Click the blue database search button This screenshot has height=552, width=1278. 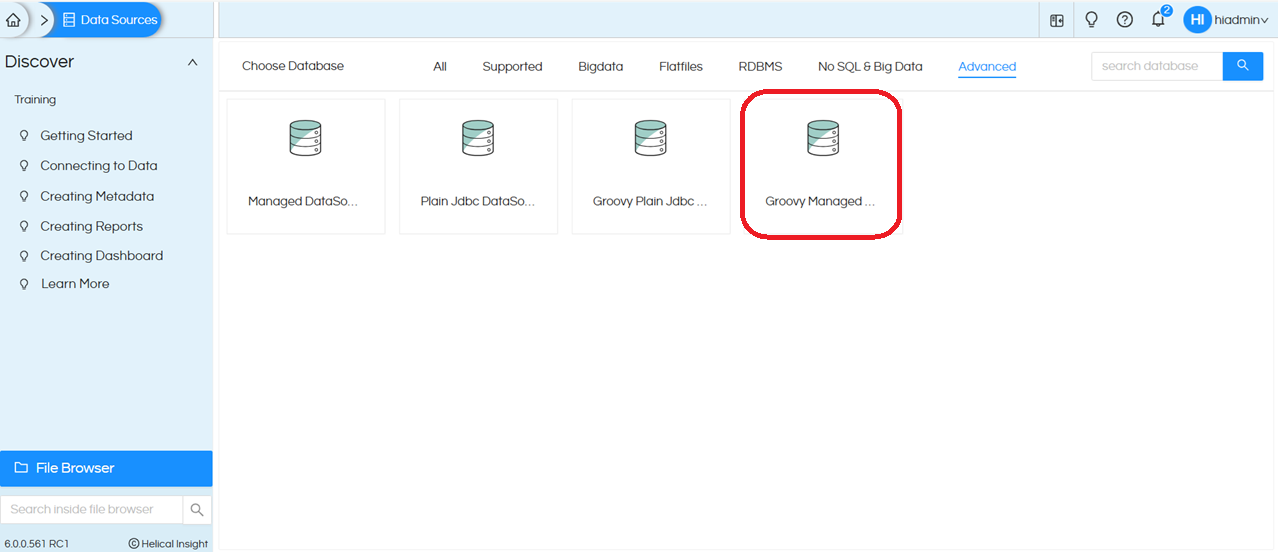click(1243, 66)
